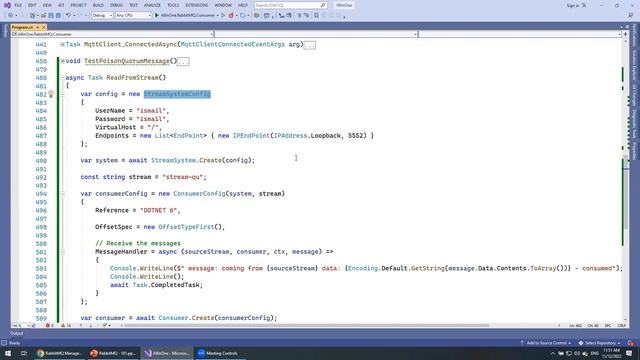Click the "stream-qu" string literal

182,177
